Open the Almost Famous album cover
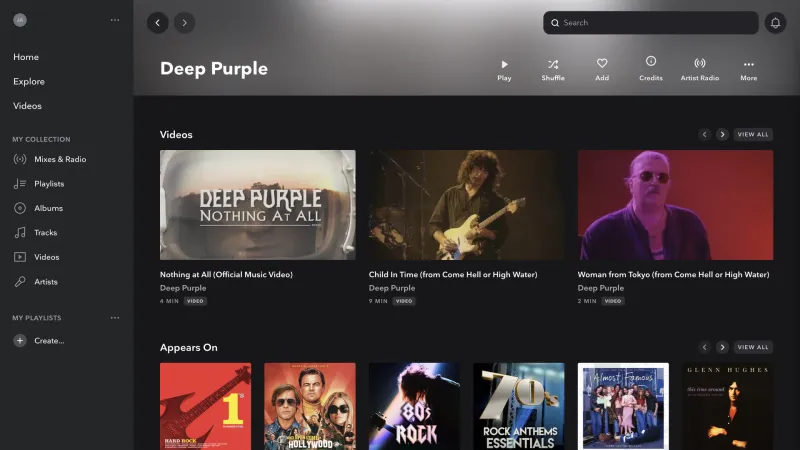This screenshot has height=450, width=800. (623, 406)
